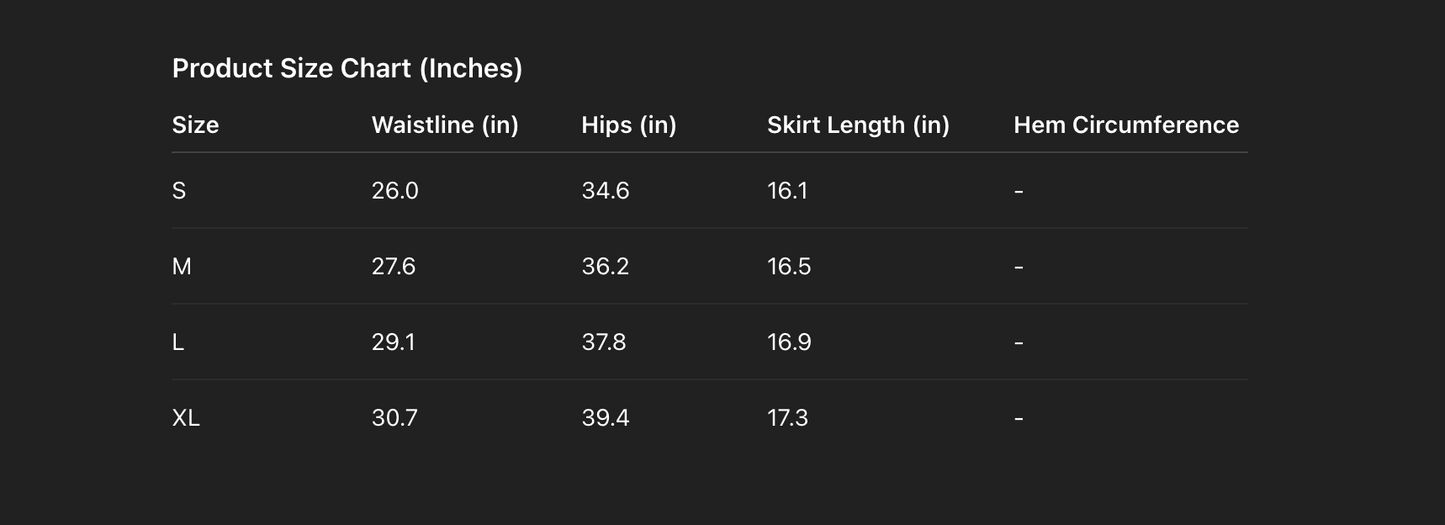This screenshot has width=1445, height=525.
Task: Select the Hips (in) column header
Action: tap(629, 125)
